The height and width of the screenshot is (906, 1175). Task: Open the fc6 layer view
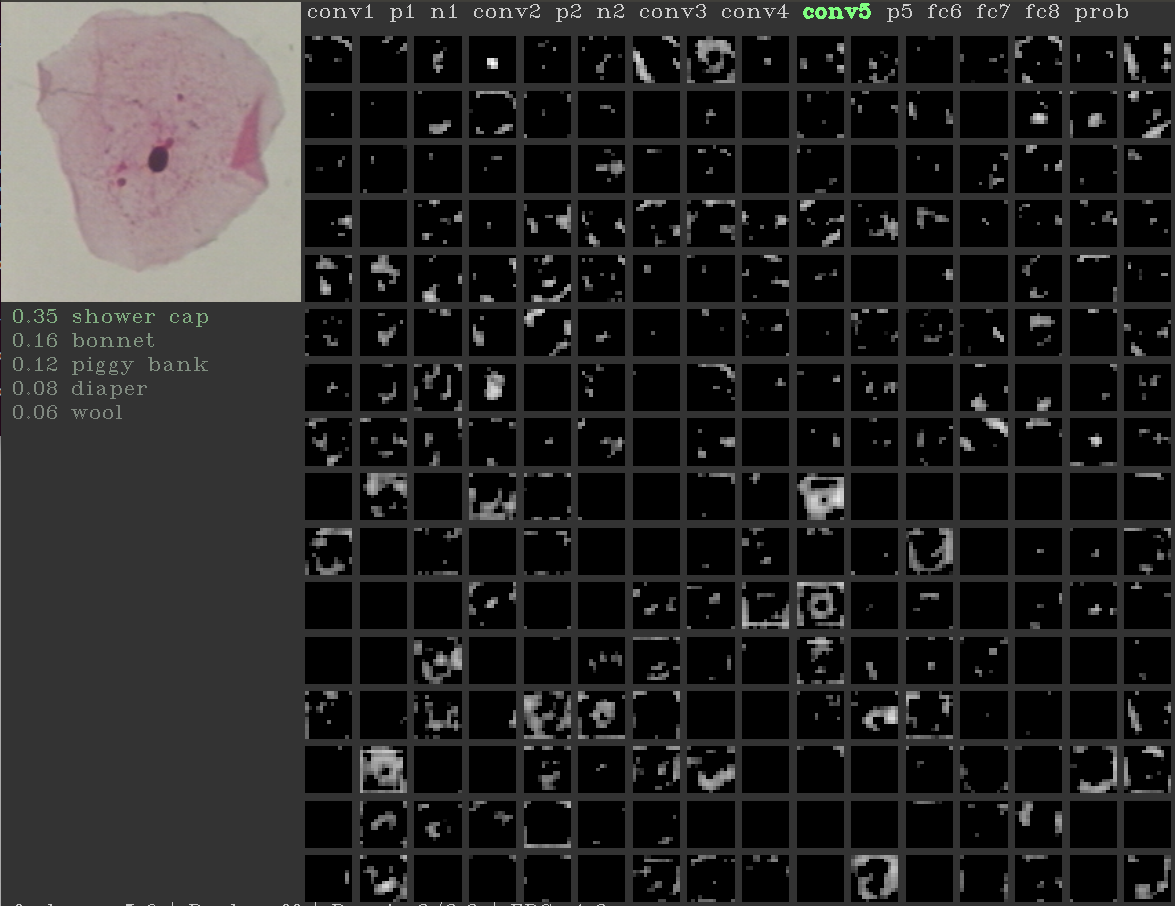click(x=944, y=12)
